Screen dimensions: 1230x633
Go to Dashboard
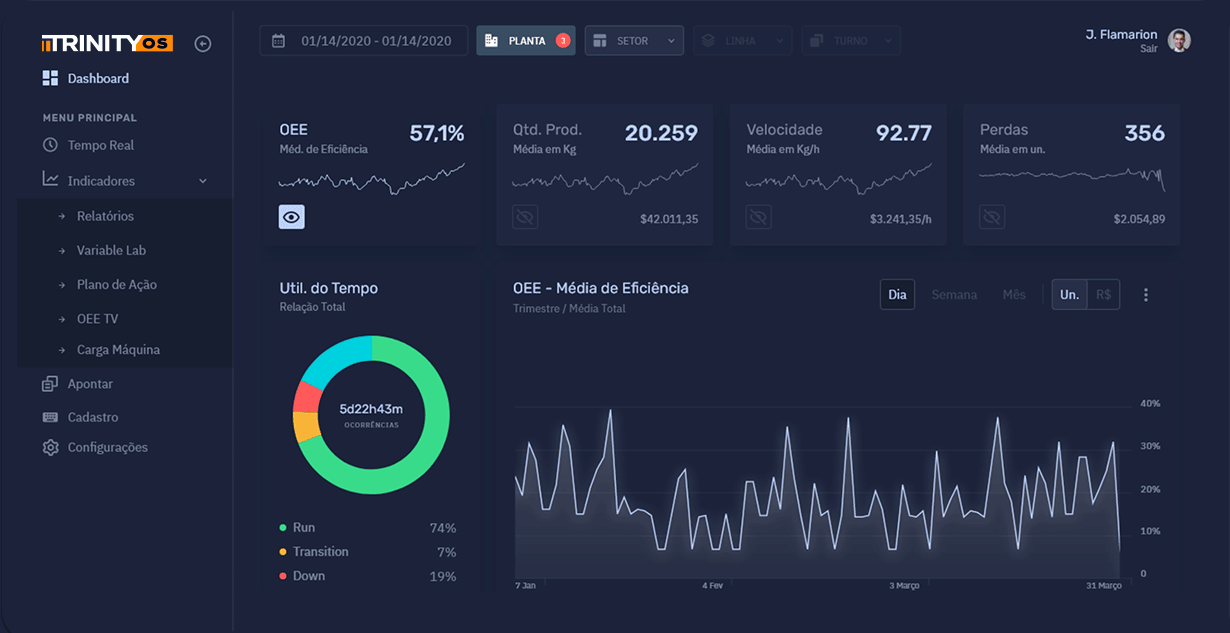[98, 78]
